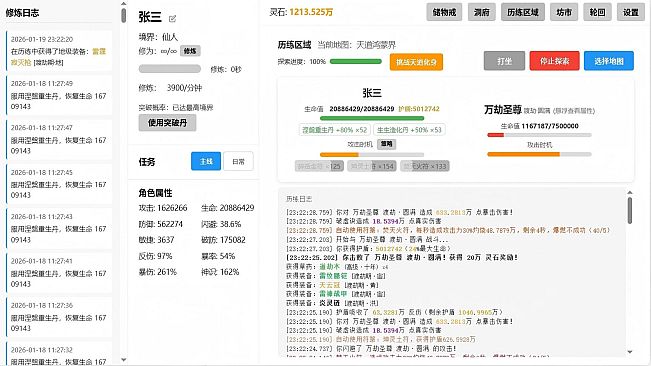Click the 灵石 1213.525万 currency value

coord(311,12)
